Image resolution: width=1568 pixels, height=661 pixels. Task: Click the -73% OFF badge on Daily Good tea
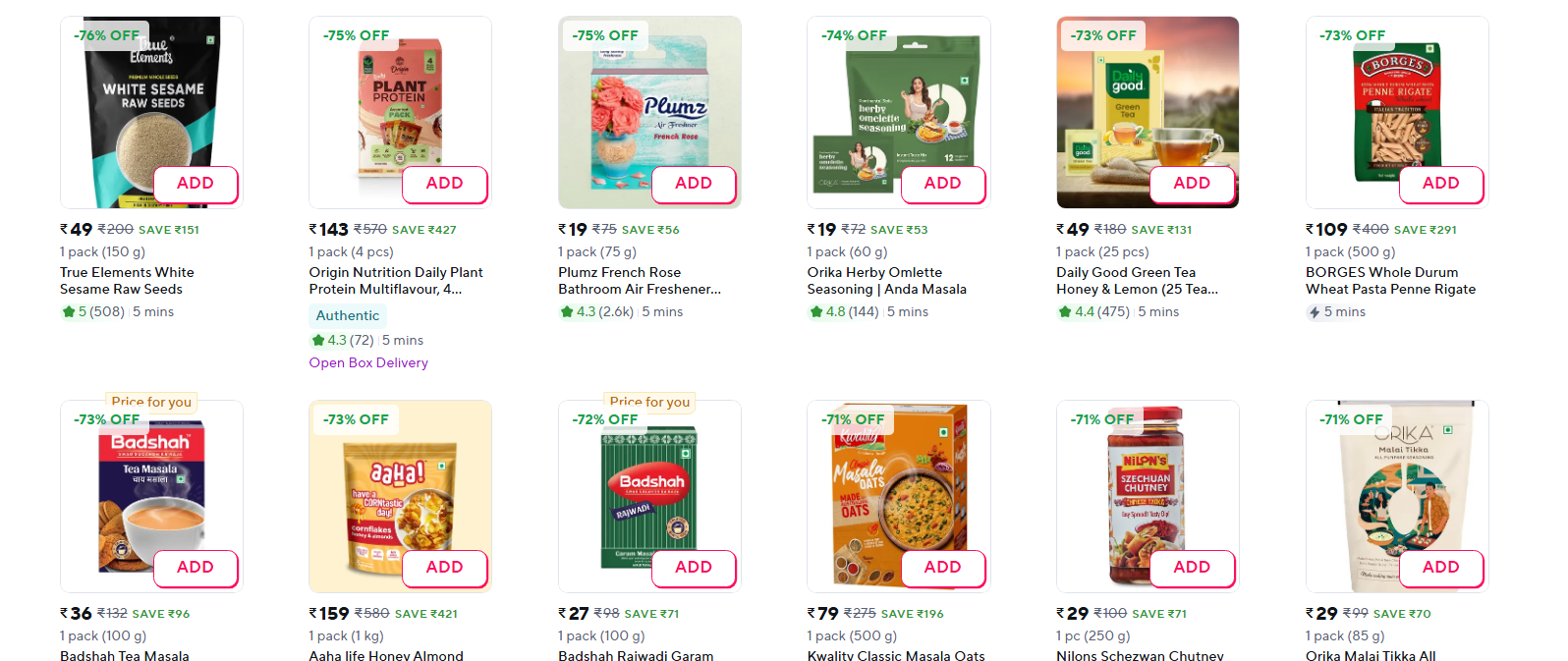(x=1104, y=35)
